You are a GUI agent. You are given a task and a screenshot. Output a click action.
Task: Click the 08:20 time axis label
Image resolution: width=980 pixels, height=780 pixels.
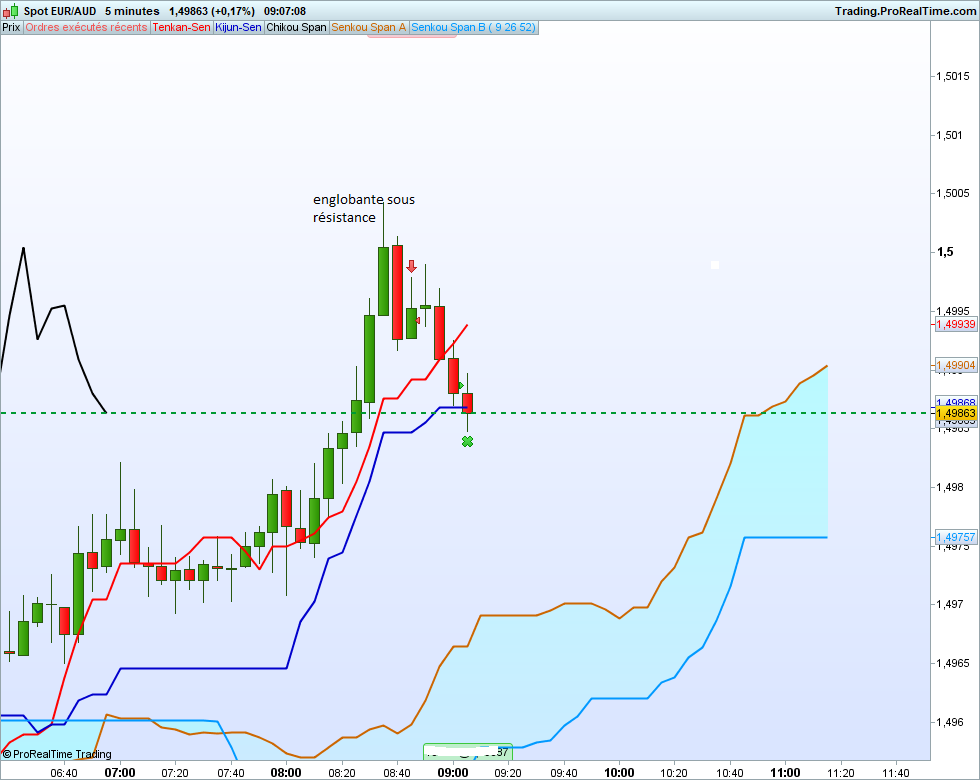tap(341, 773)
